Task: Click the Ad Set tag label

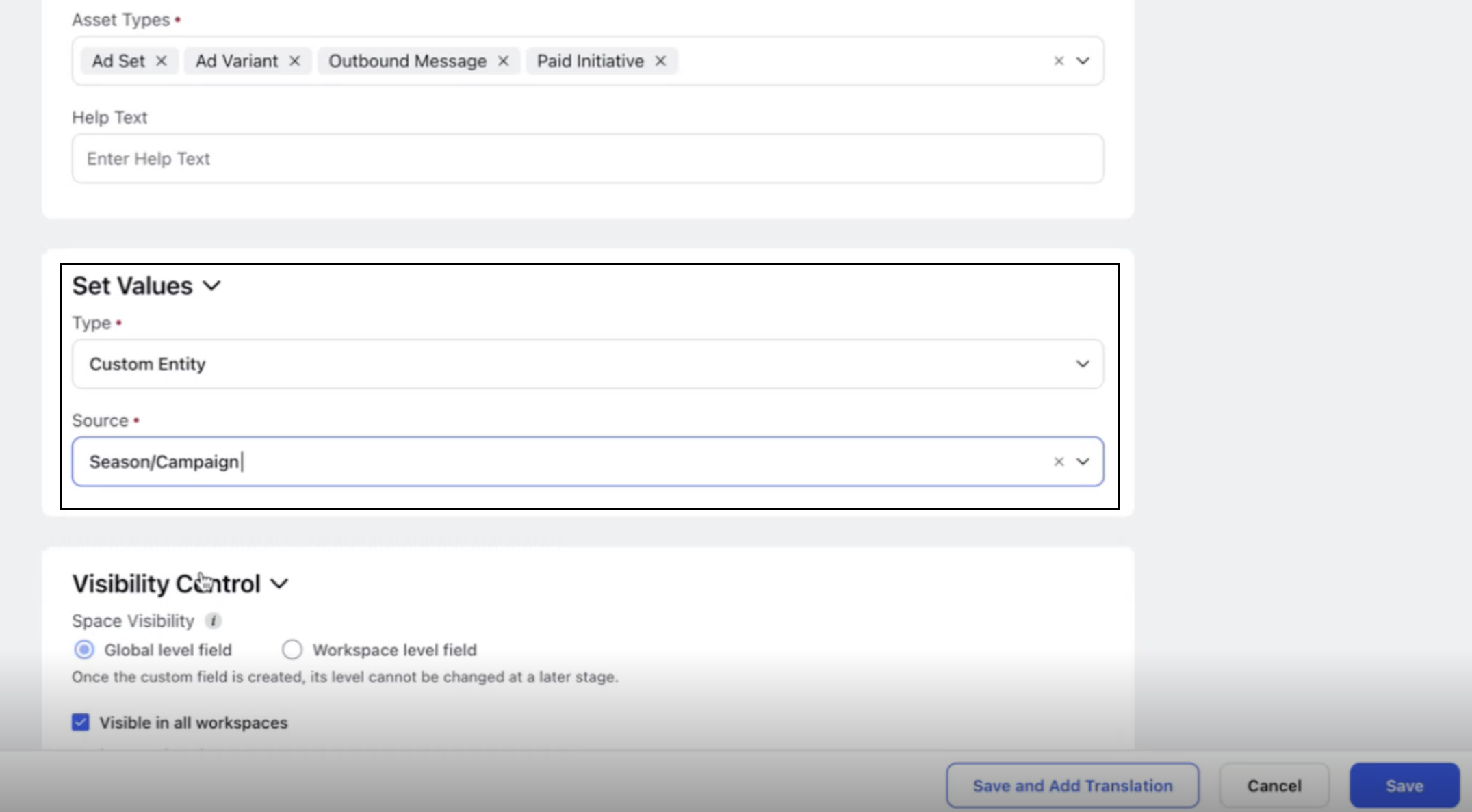Action: point(118,61)
